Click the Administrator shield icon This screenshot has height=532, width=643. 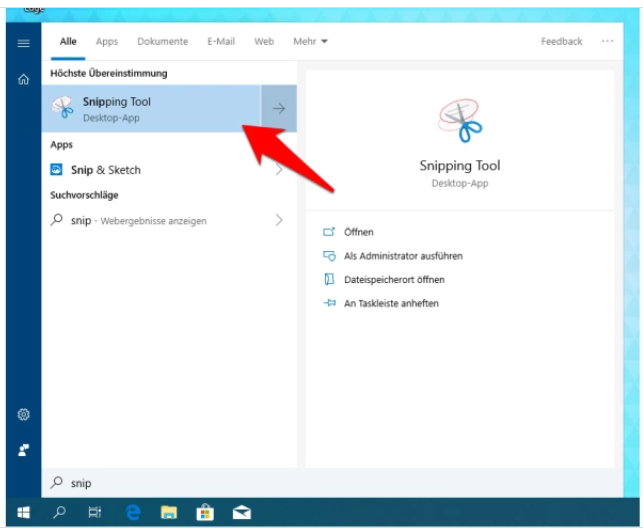329,256
